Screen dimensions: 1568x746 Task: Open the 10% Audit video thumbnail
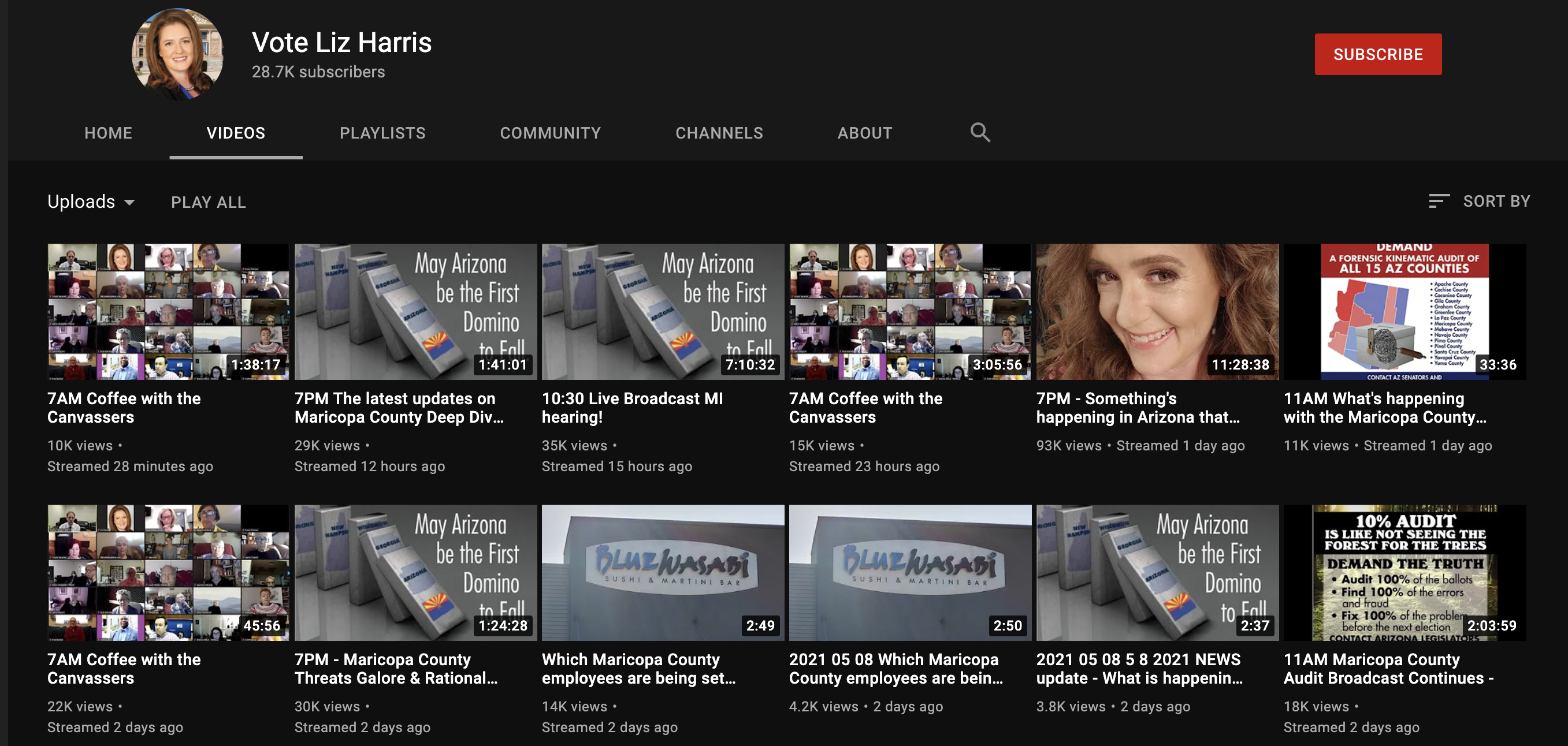point(1404,572)
